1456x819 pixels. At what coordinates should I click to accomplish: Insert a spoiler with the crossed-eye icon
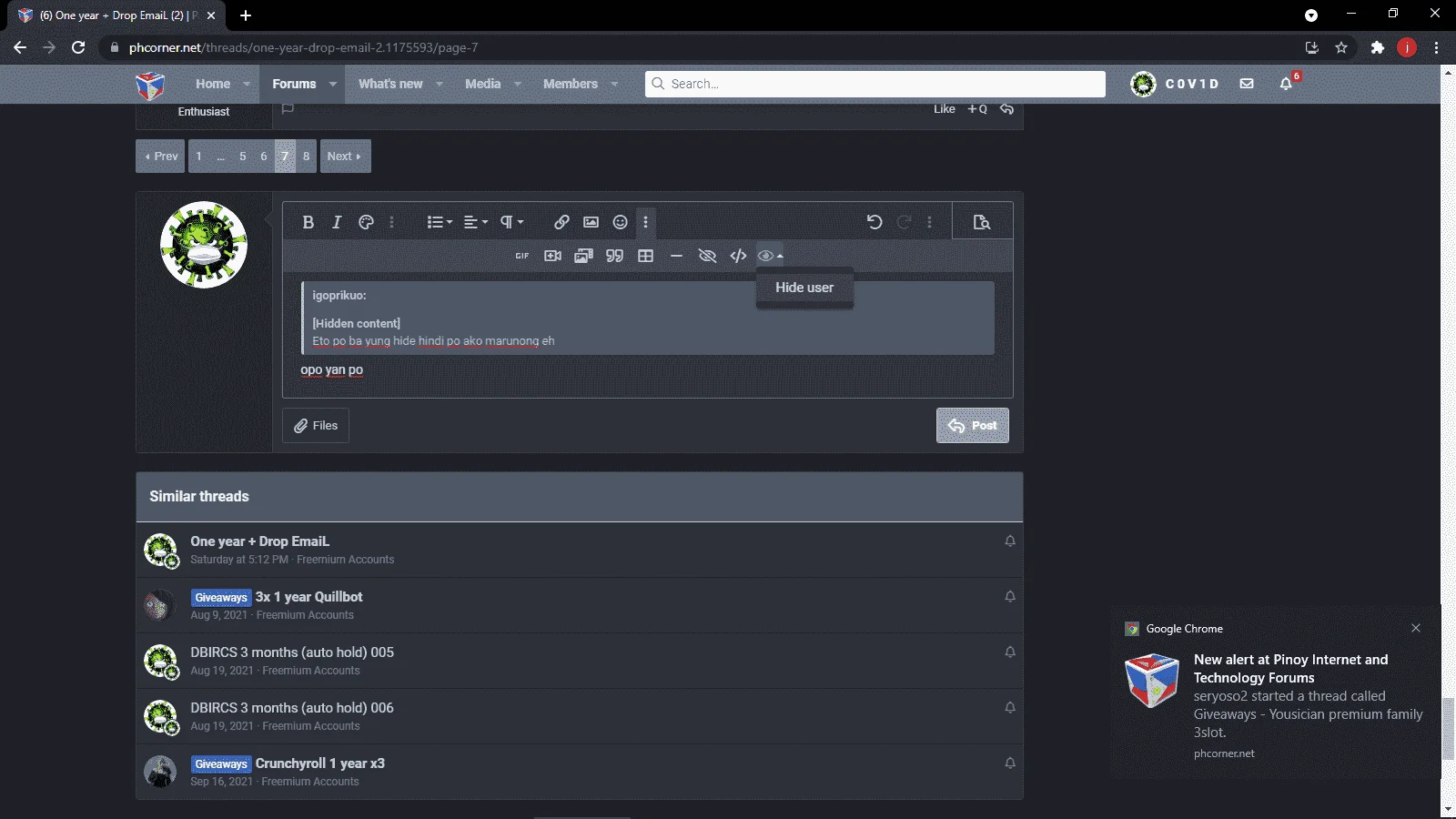tap(707, 256)
